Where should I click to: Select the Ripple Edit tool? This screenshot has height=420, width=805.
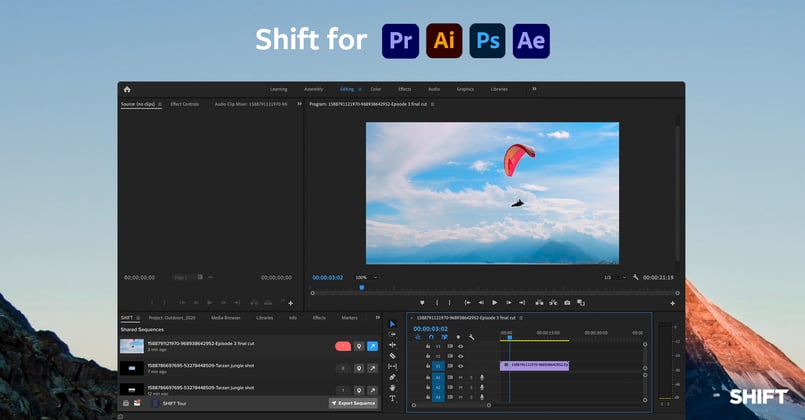click(x=392, y=345)
